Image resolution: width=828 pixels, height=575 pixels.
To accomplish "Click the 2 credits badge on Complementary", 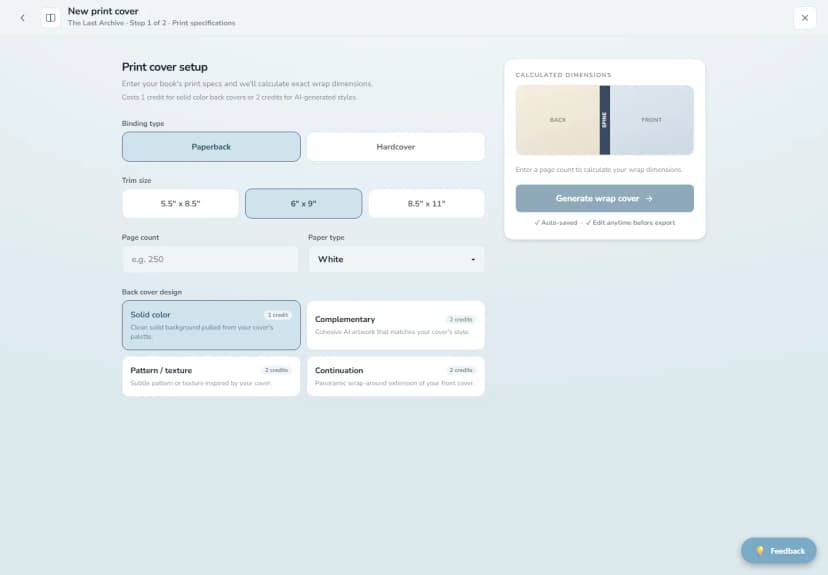I will coord(460,319).
